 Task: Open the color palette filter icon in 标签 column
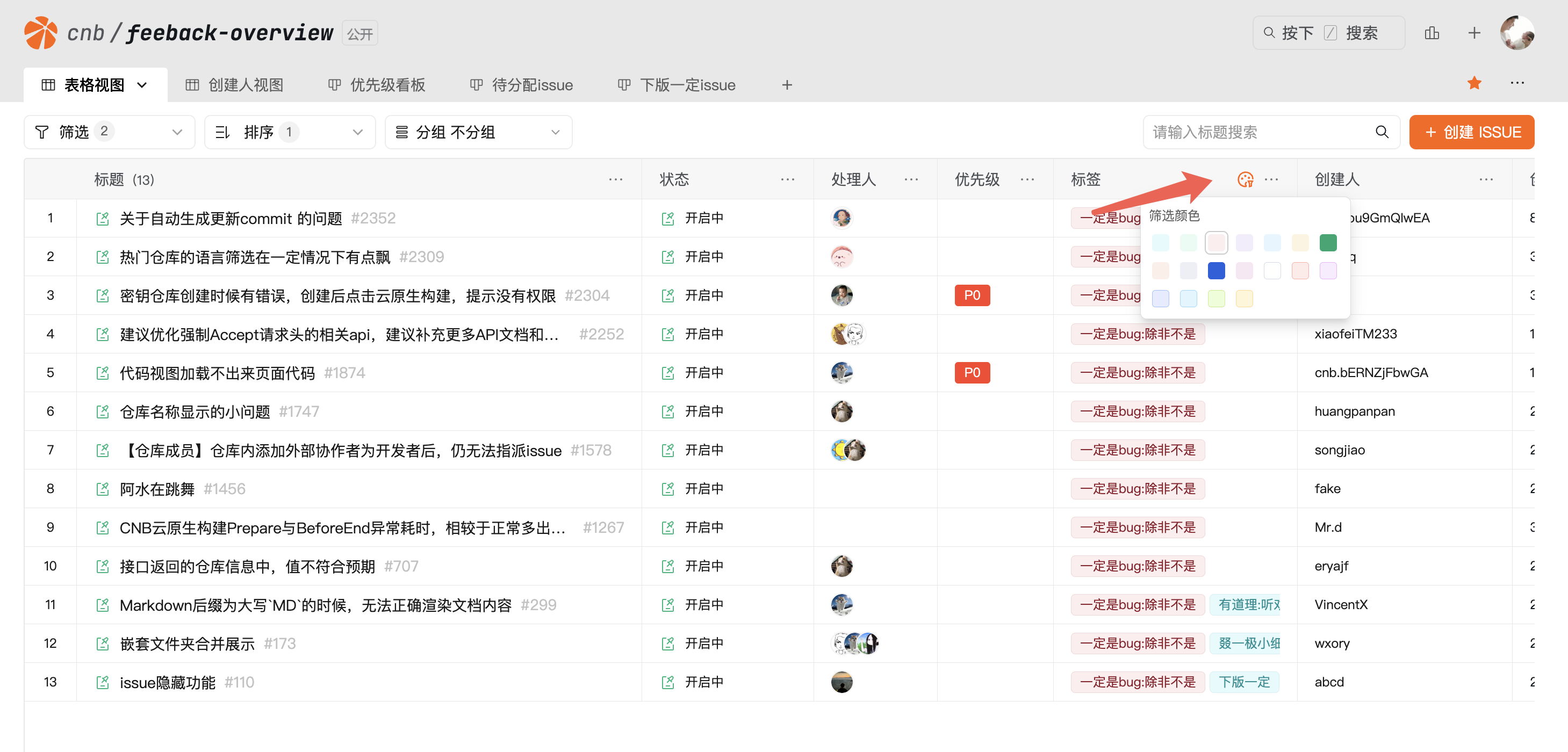1245,179
